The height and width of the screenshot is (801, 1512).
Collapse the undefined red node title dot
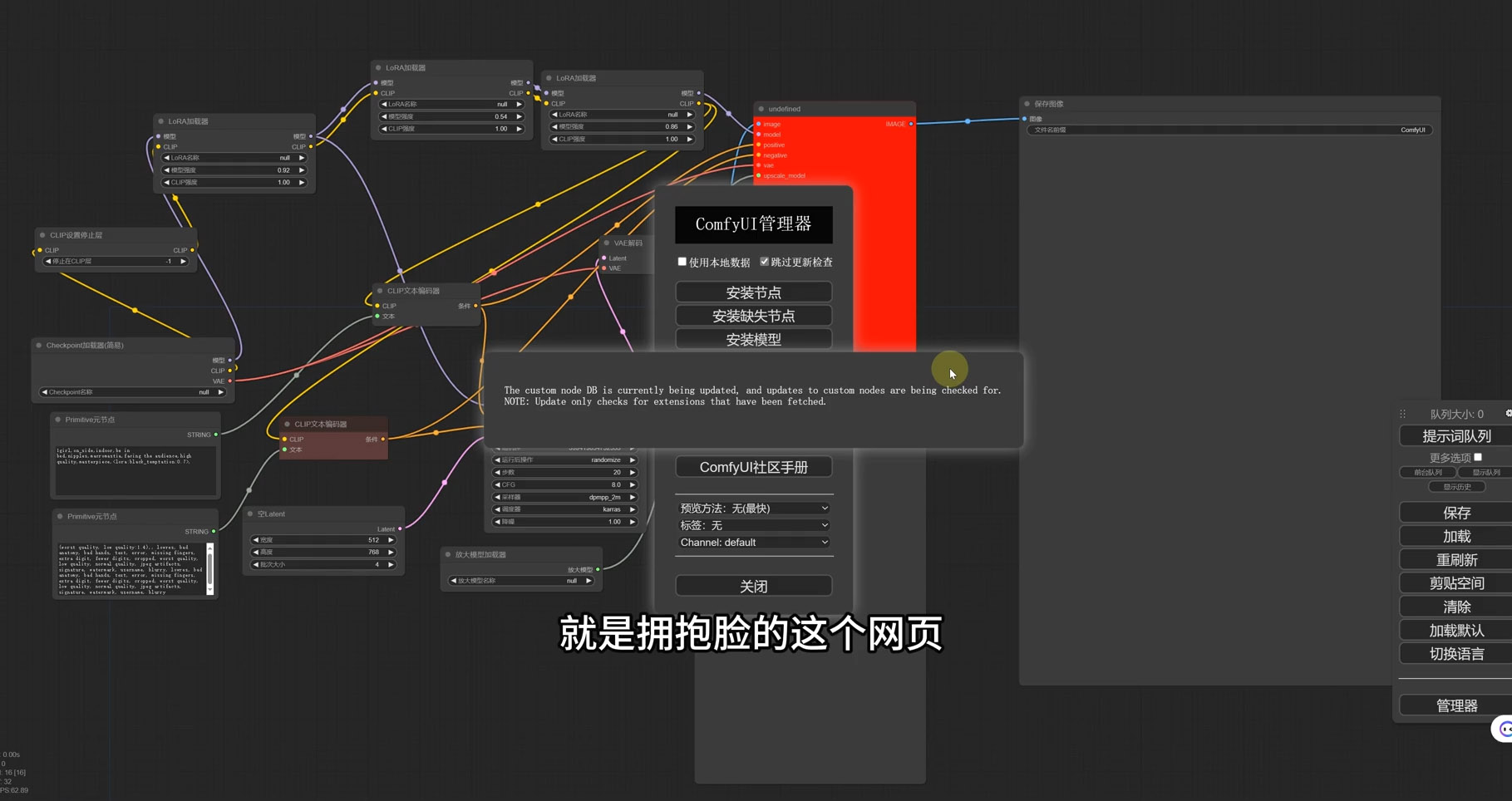point(761,109)
